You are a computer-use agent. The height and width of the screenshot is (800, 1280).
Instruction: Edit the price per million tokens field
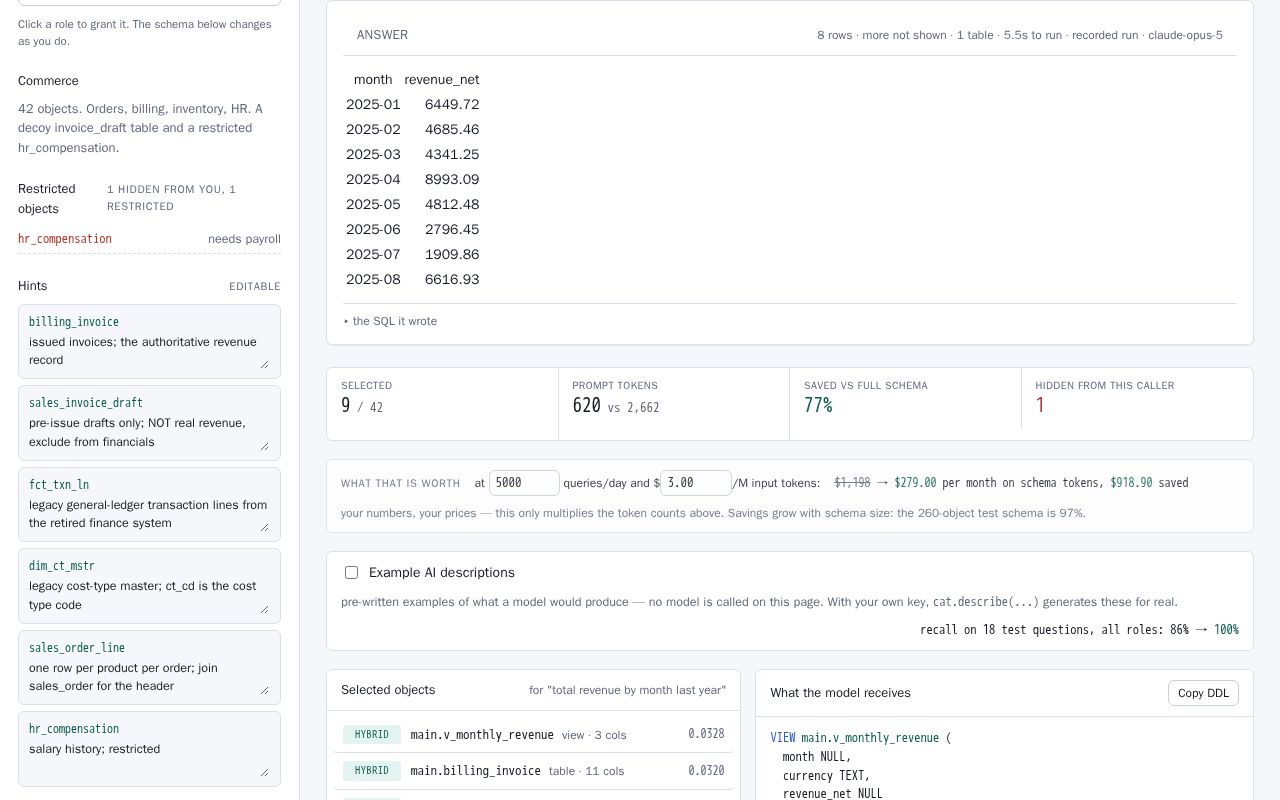click(696, 483)
